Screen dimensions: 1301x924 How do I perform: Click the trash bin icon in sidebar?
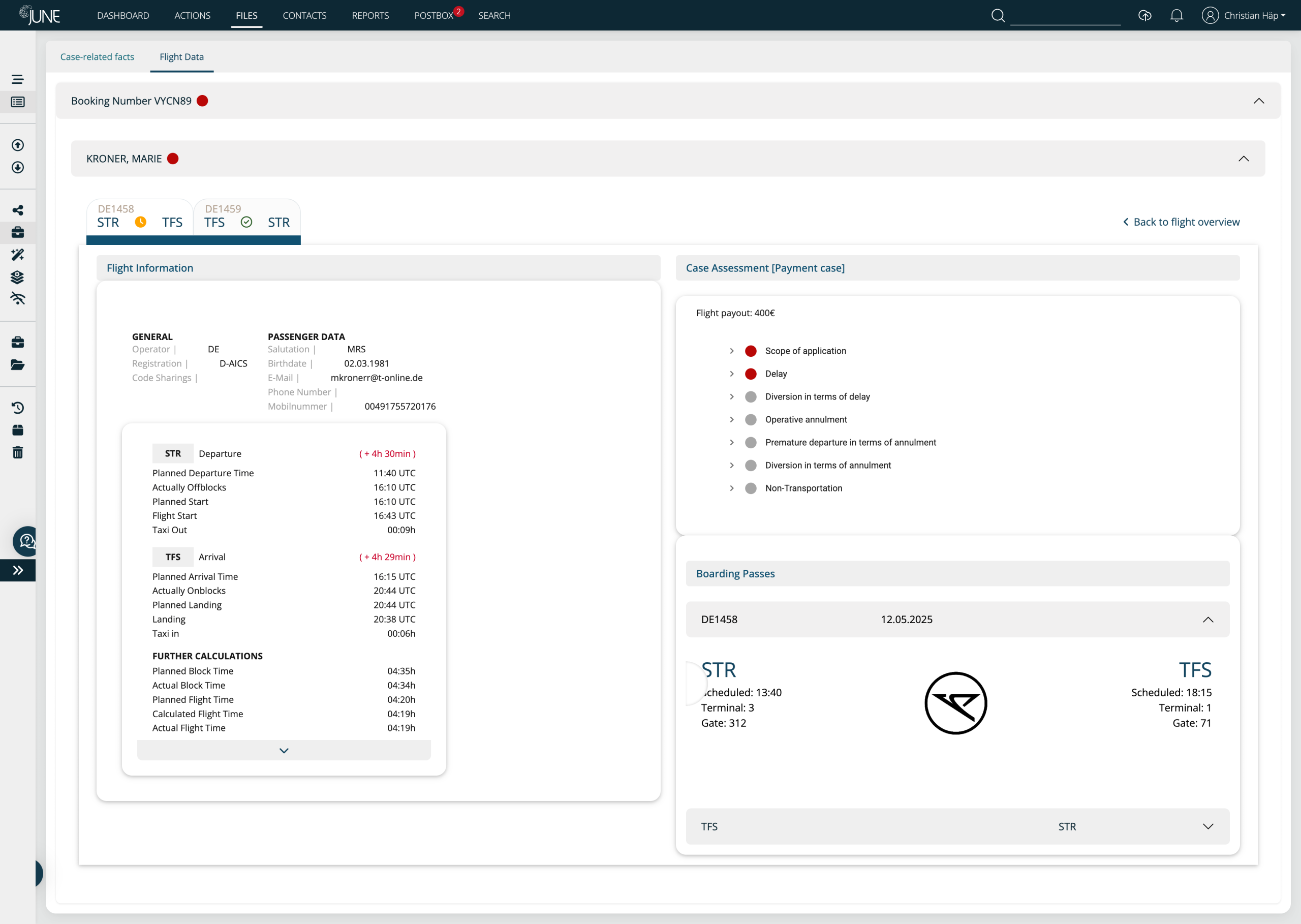[x=18, y=452]
